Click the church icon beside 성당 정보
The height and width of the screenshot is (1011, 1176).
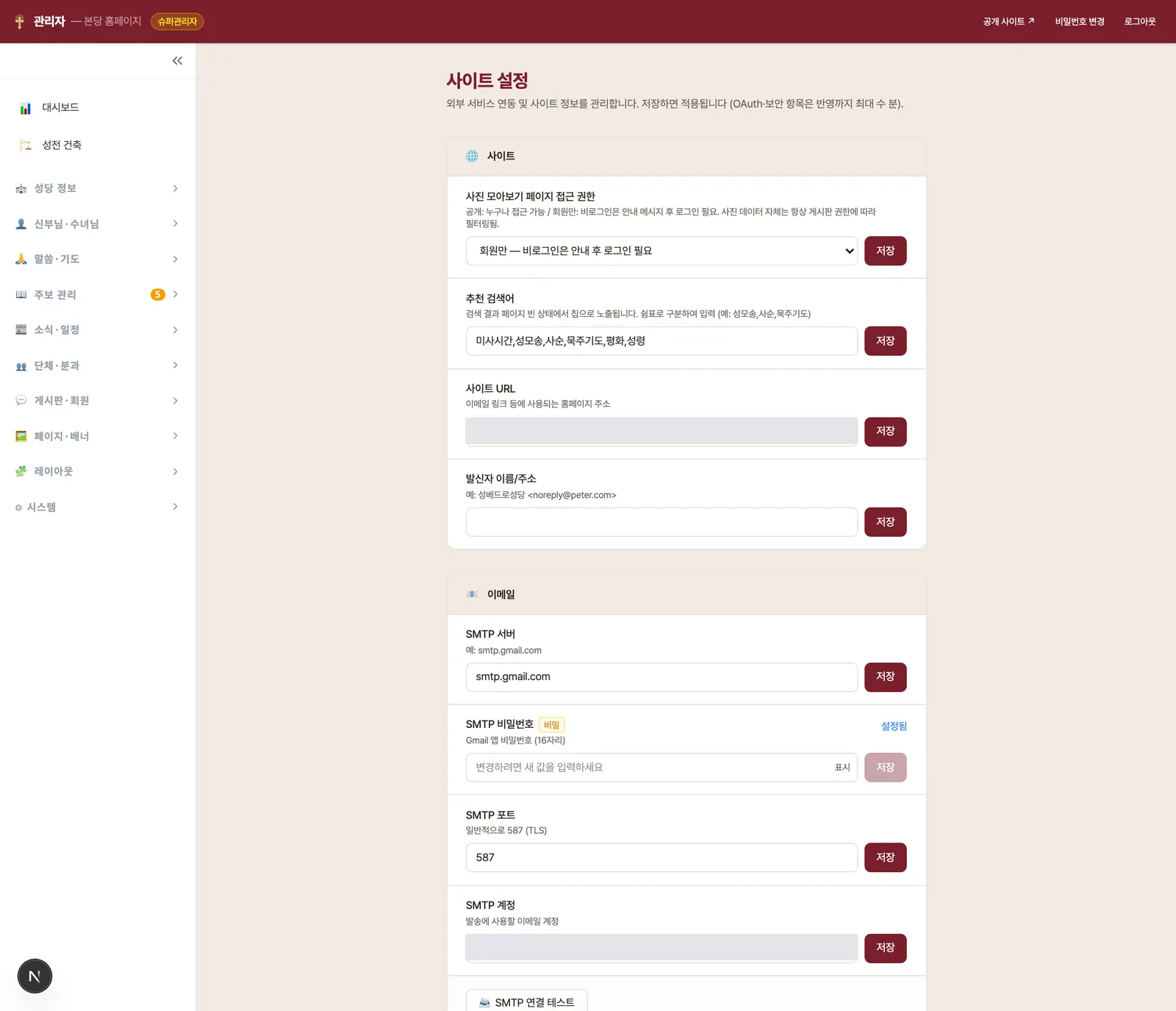click(x=21, y=189)
